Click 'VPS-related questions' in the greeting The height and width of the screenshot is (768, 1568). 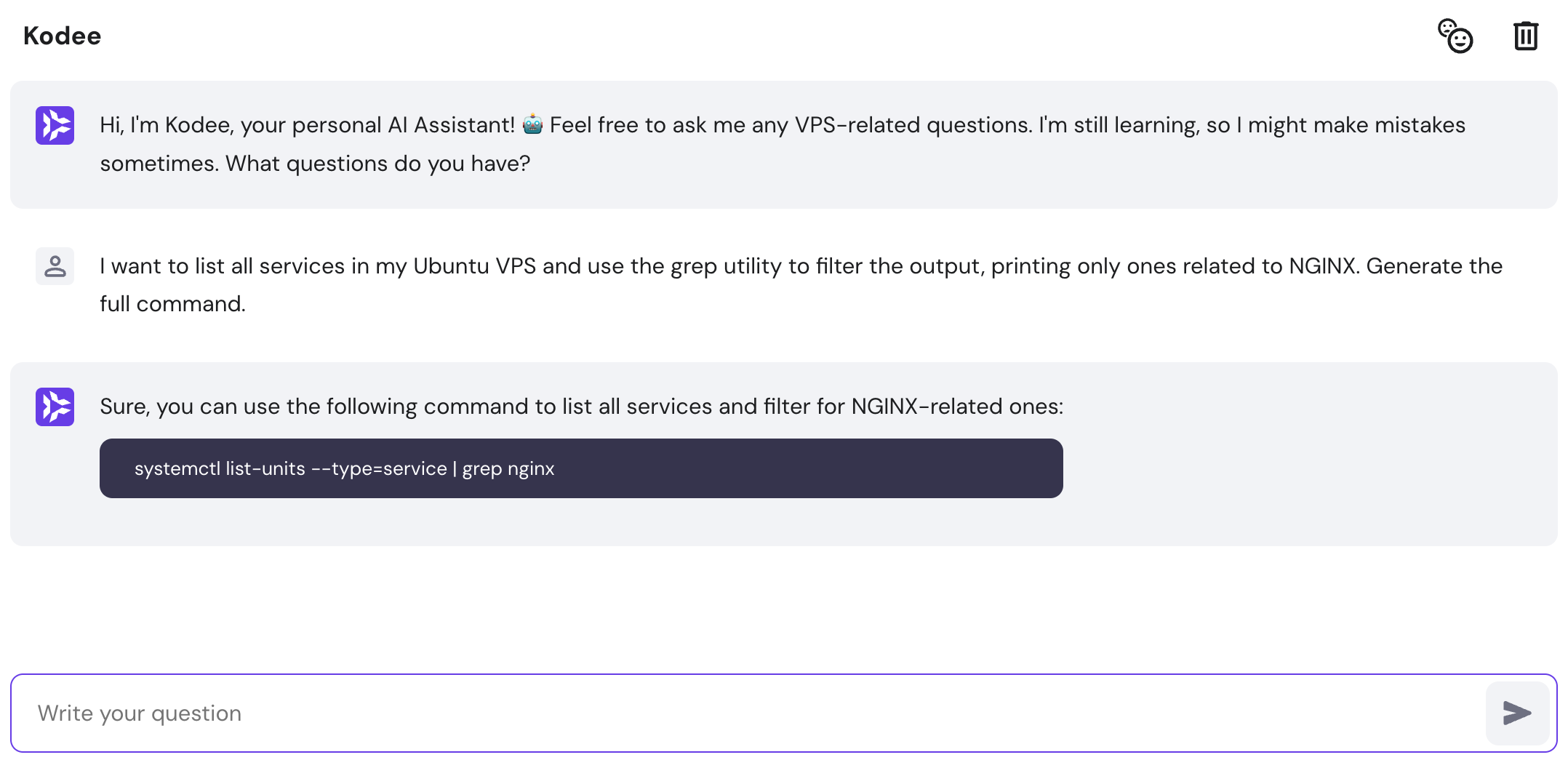click(913, 124)
